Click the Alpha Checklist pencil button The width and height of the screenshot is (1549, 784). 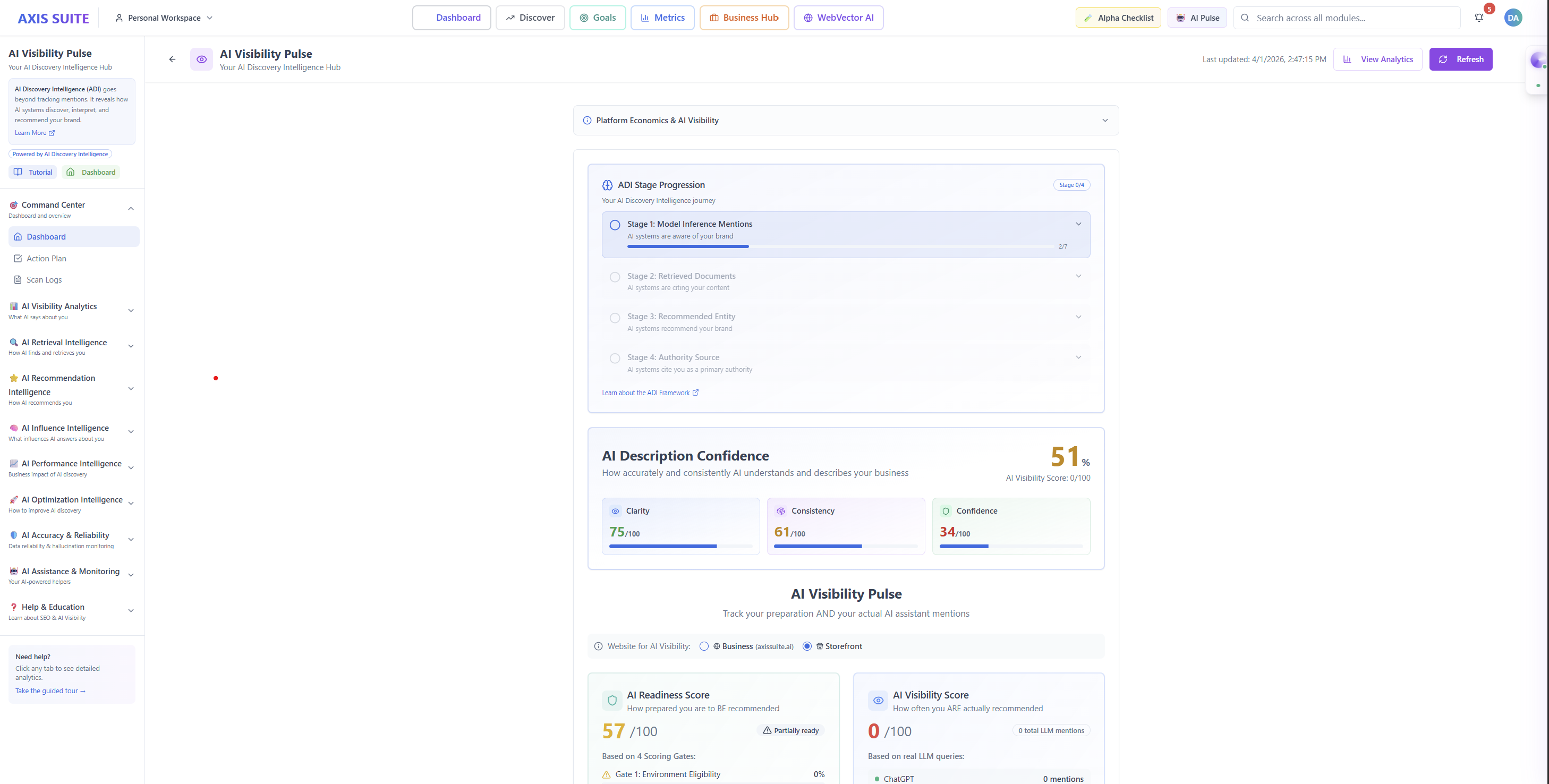pyautogui.click(x=1118, y=18)
